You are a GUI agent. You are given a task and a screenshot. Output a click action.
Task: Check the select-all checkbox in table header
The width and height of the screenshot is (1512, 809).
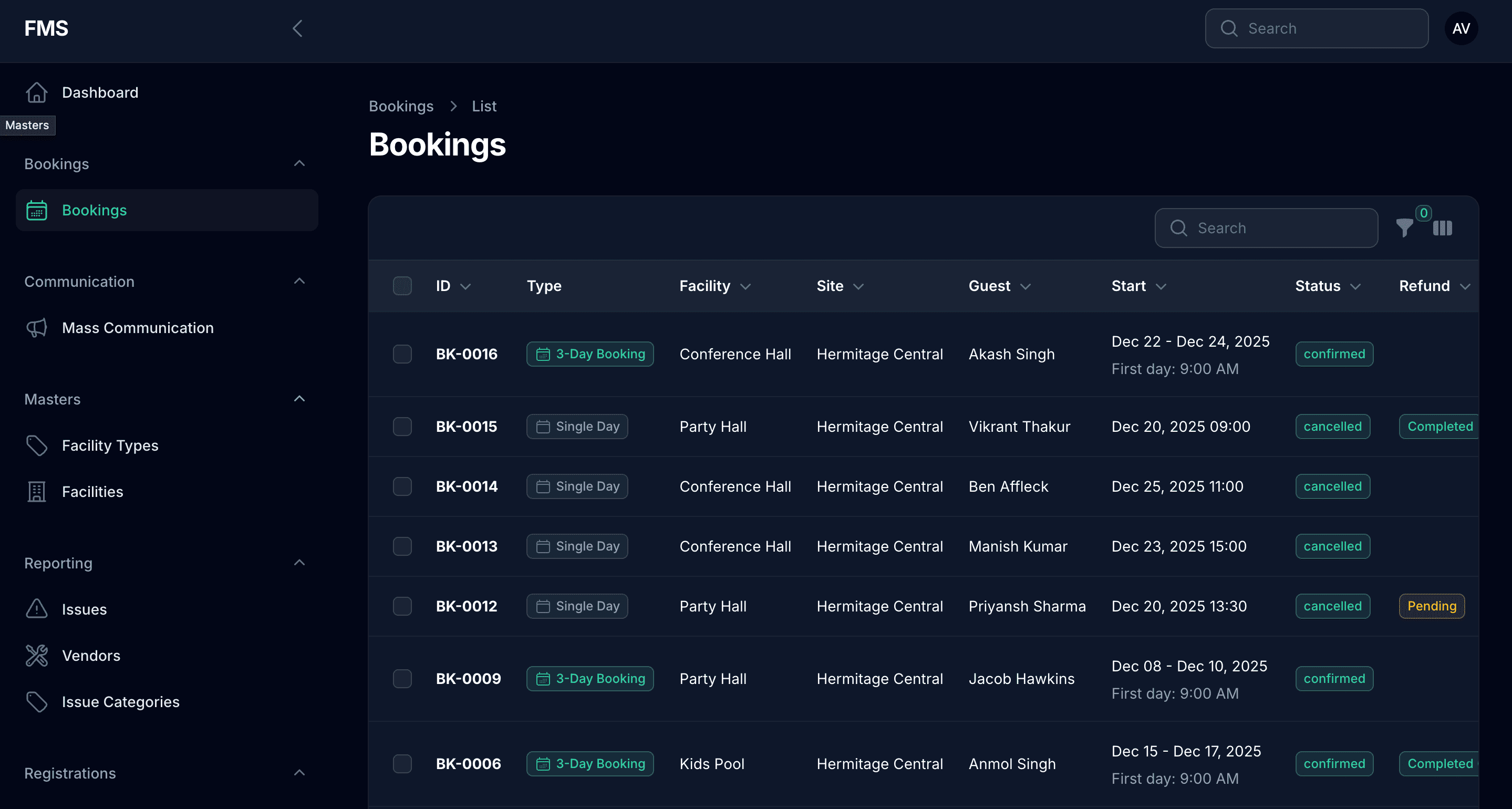[x=402, y=286]
